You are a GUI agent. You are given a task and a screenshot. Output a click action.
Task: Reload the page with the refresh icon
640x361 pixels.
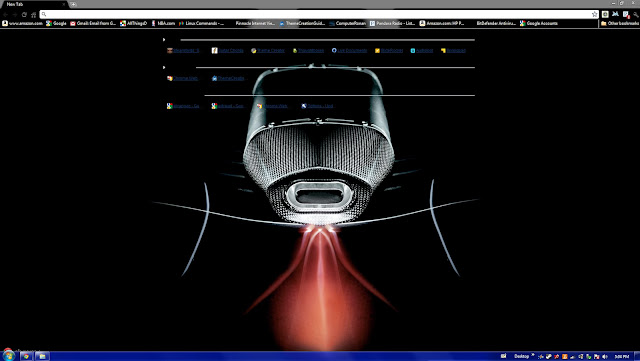coord(24,14)
